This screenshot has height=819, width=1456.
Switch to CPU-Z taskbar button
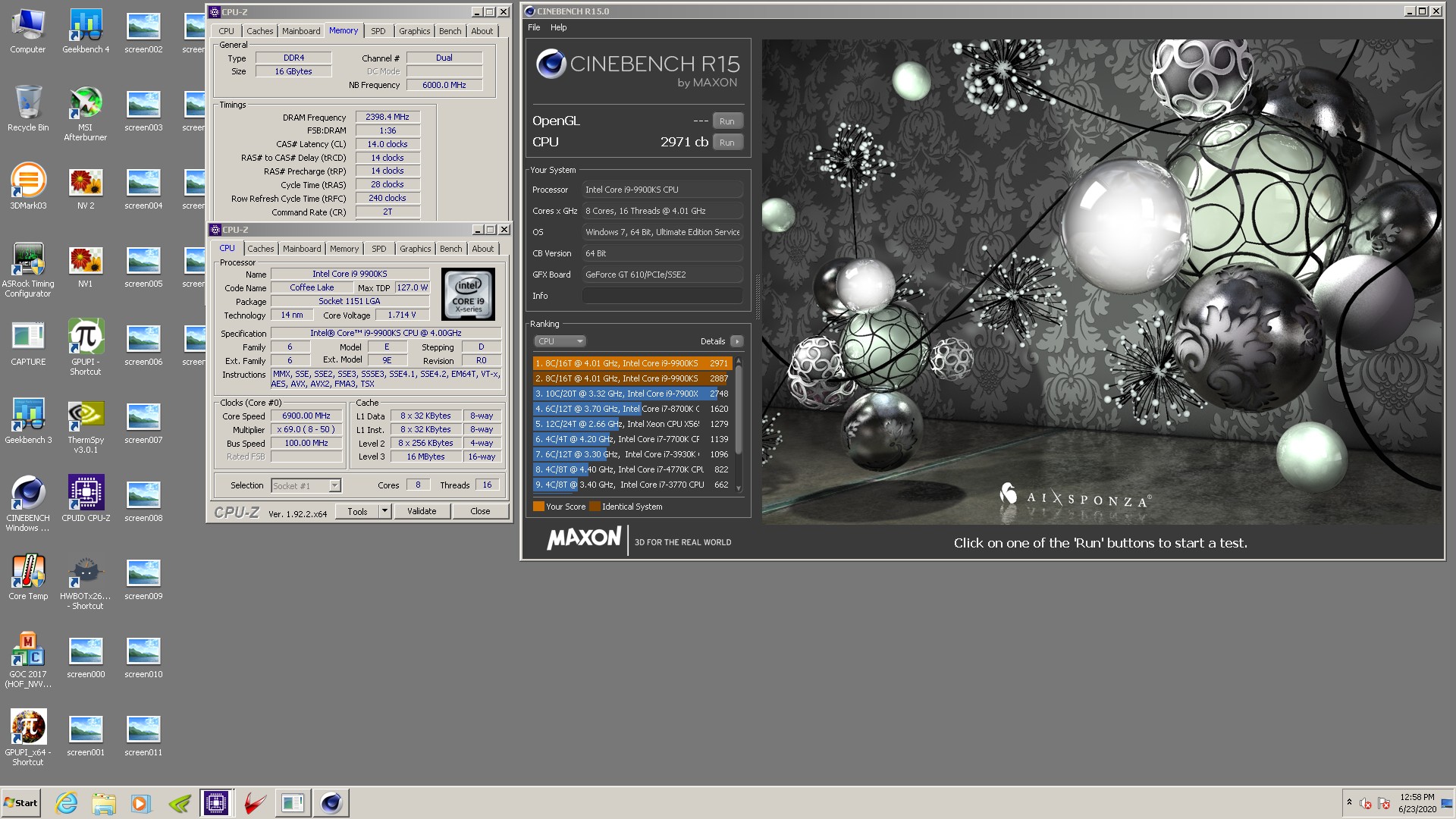coord(216,803)
